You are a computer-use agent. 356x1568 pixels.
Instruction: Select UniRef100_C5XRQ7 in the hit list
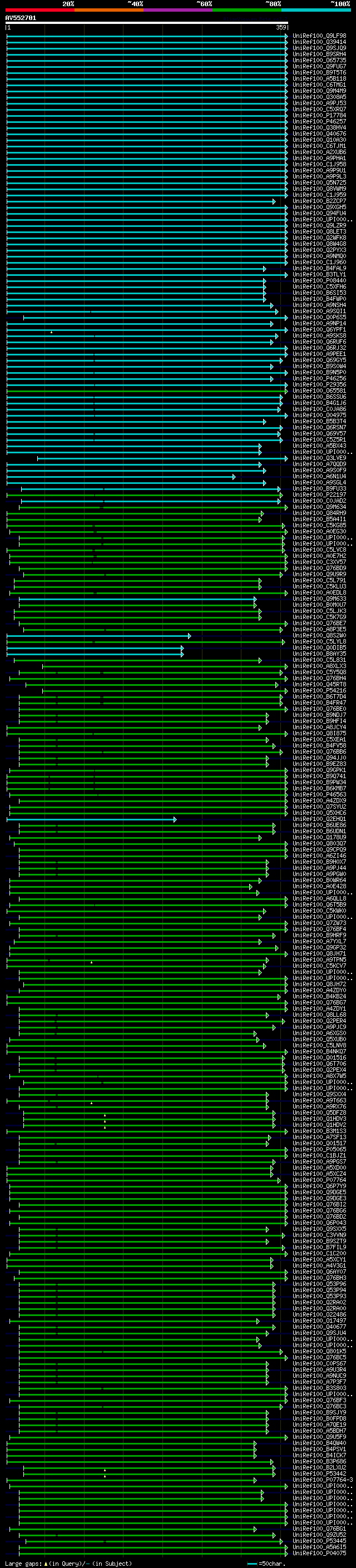[319, 110]
